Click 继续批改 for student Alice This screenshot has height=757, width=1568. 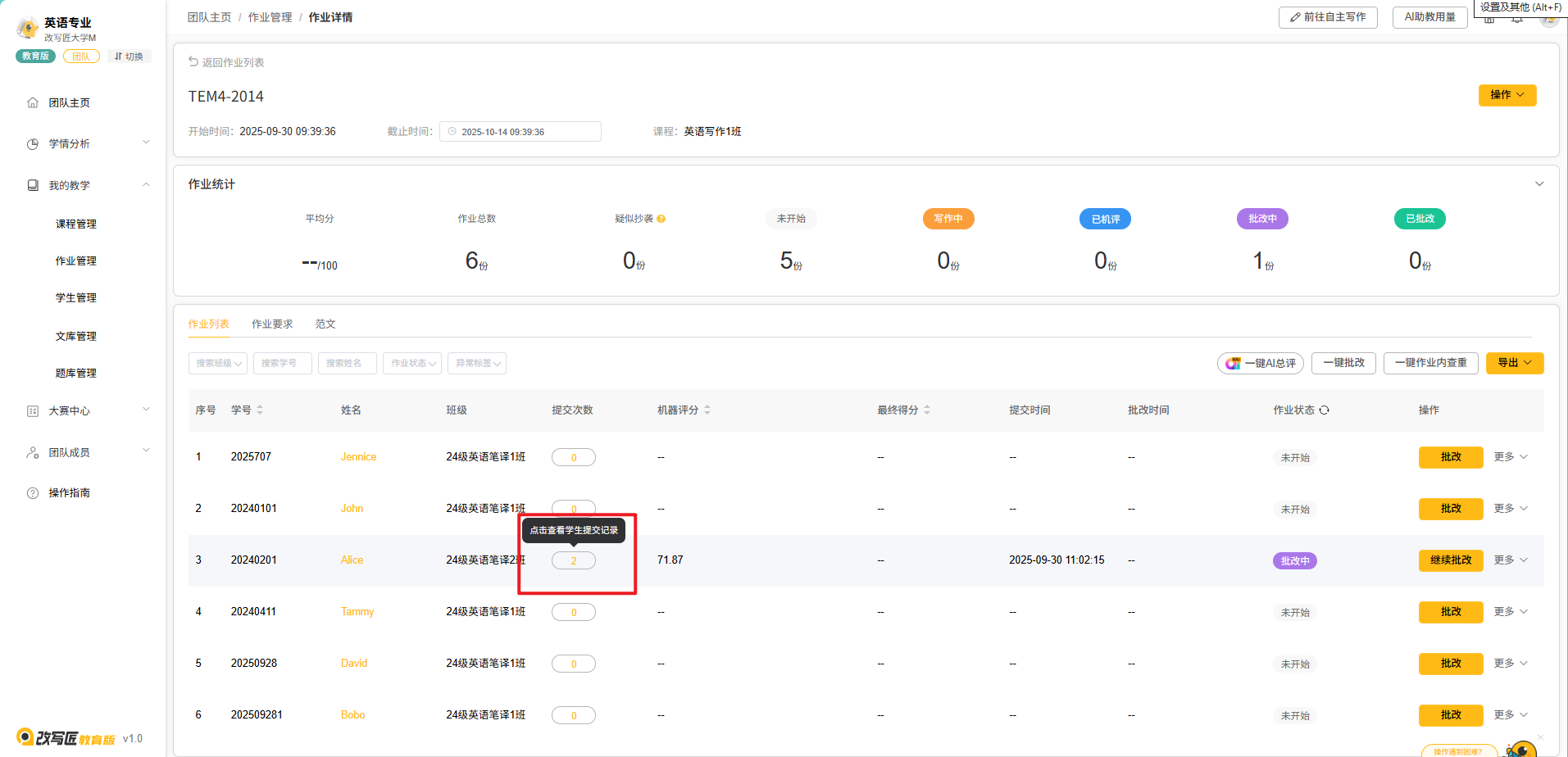click(x=1450, y=560)
